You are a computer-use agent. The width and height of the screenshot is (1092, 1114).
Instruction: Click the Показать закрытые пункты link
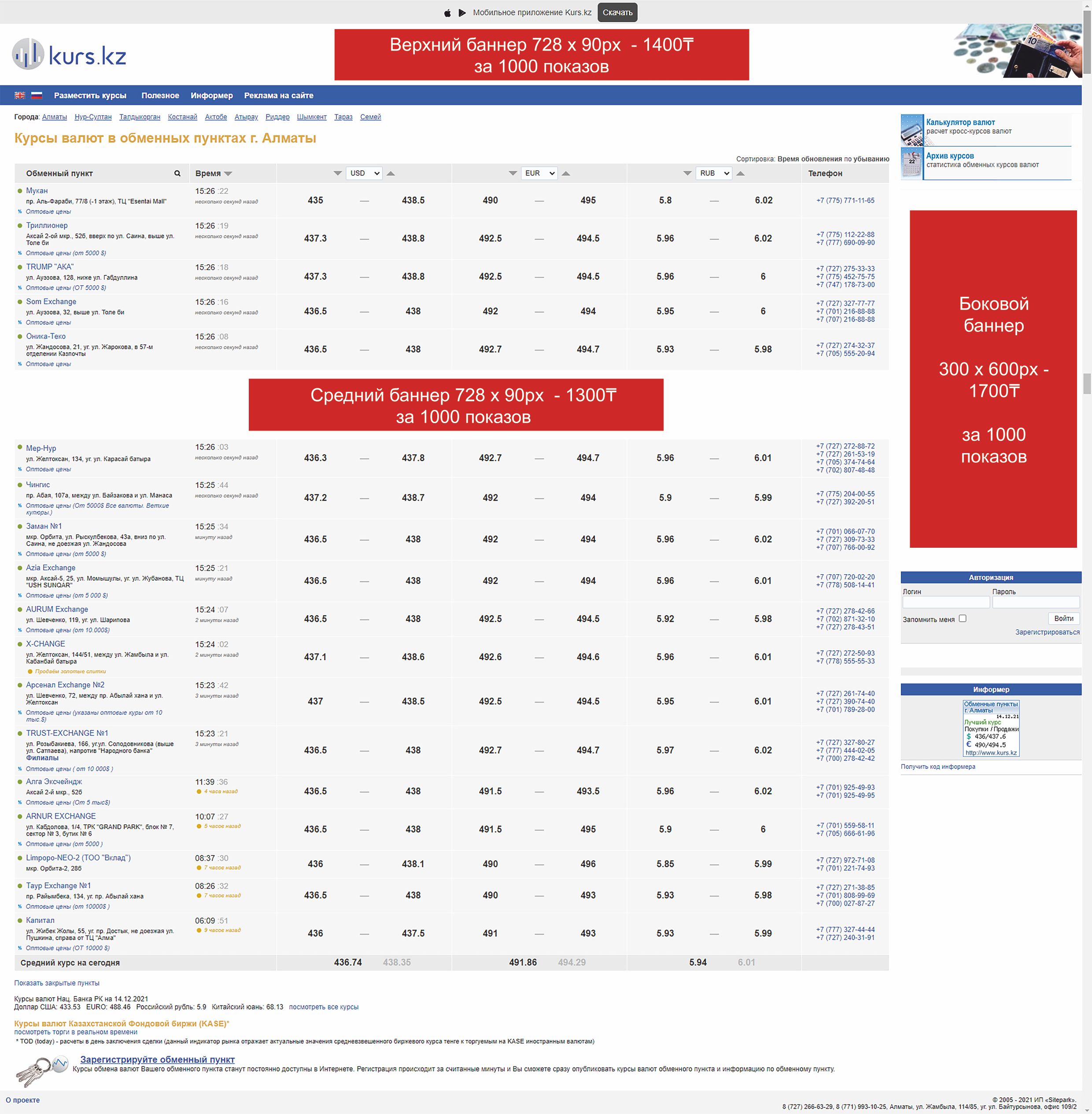coord(57,983)
